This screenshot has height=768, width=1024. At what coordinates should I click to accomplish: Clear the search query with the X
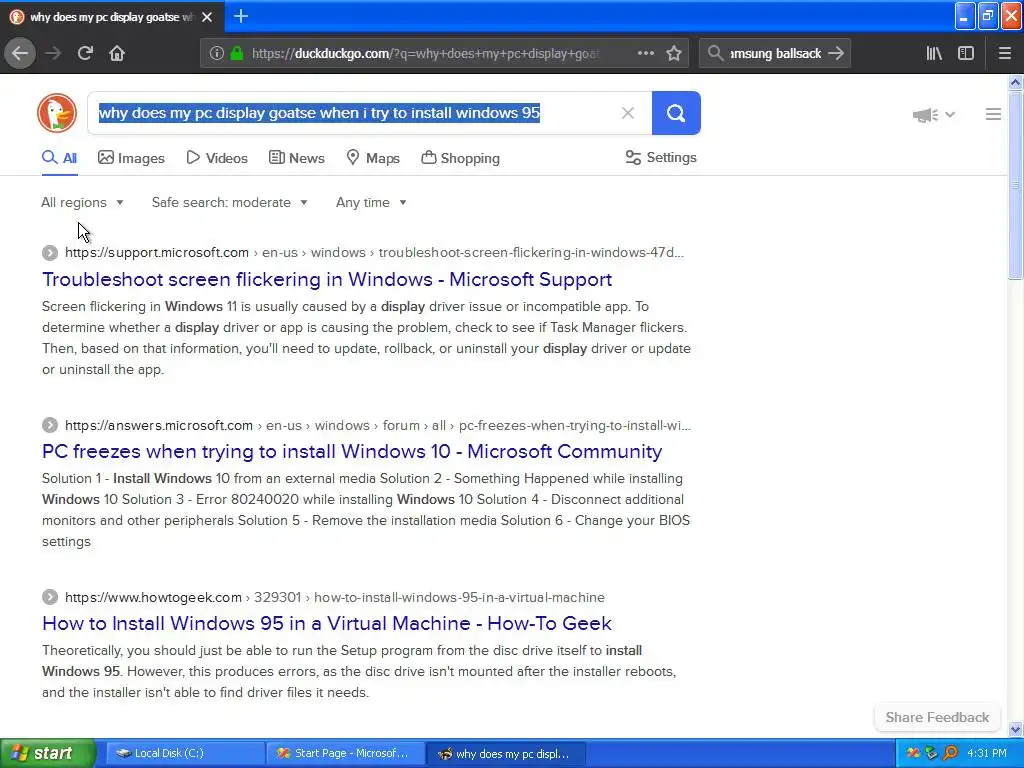coord(628,113)
